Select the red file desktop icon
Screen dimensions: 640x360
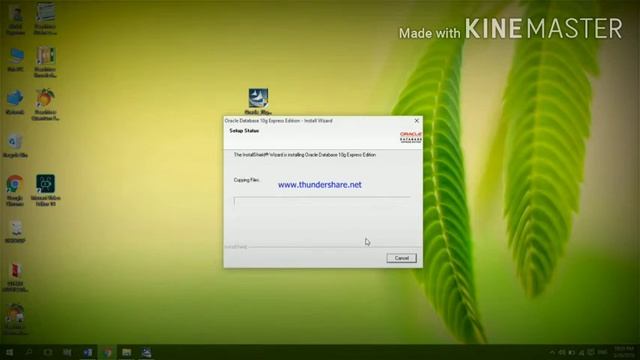15,278
